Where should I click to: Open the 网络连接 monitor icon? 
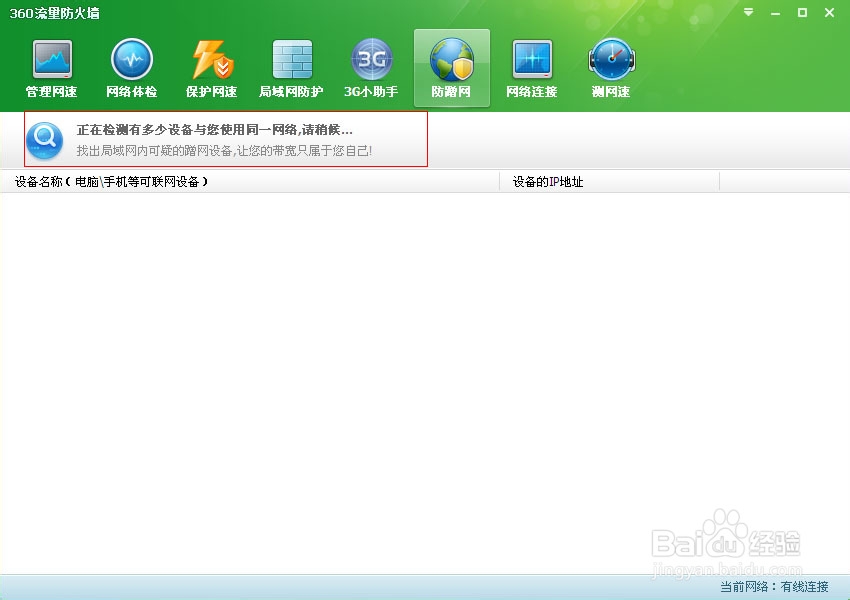[x=532, y=69]
